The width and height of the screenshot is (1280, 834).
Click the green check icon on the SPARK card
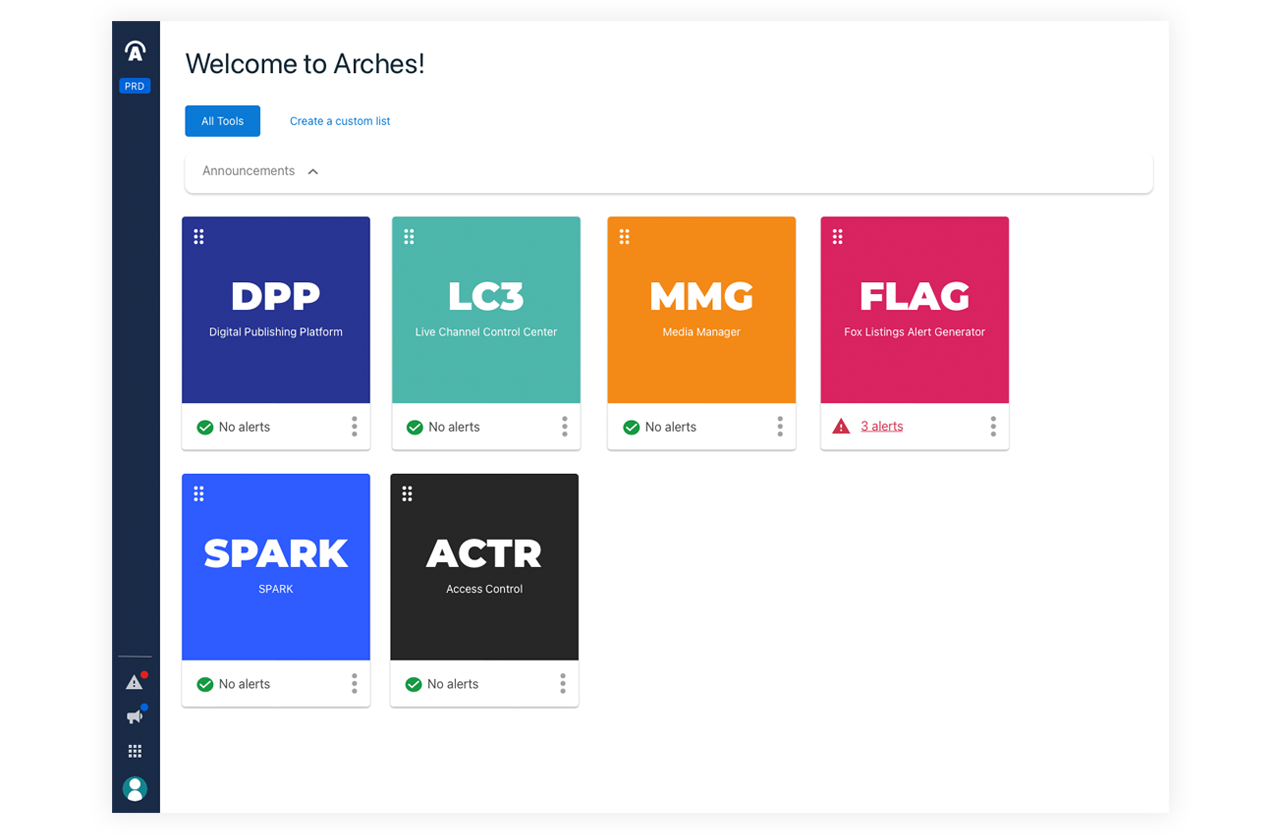pyautogui.click(x=205, y=684)
